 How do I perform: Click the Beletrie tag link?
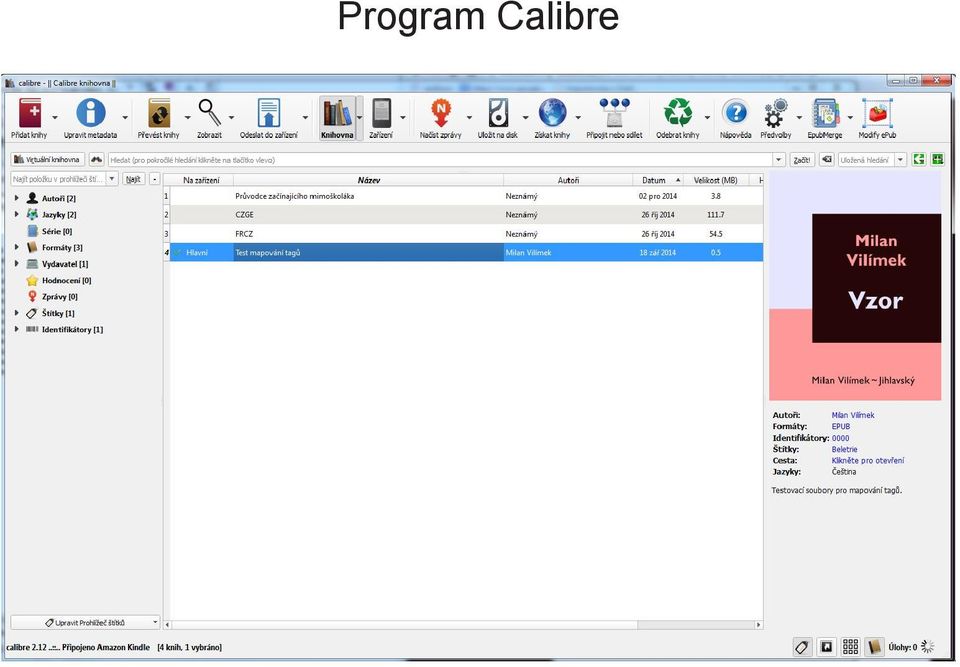pos(844,450)
